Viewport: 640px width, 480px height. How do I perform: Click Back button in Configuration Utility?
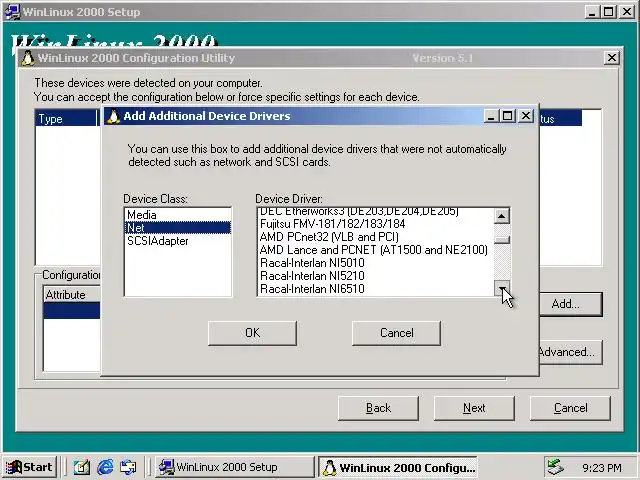click(x=378, y=408)
